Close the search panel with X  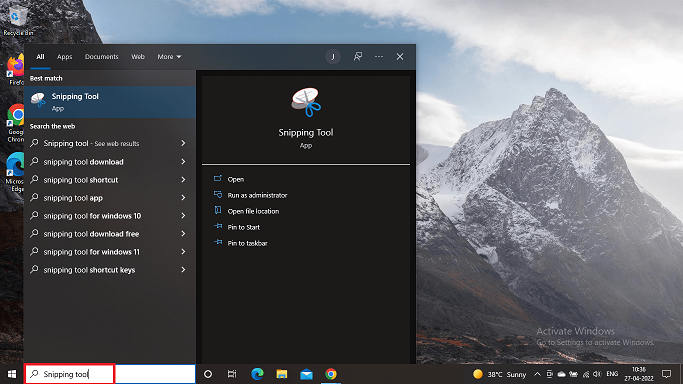pyautogui.click(x=400, y=57)
